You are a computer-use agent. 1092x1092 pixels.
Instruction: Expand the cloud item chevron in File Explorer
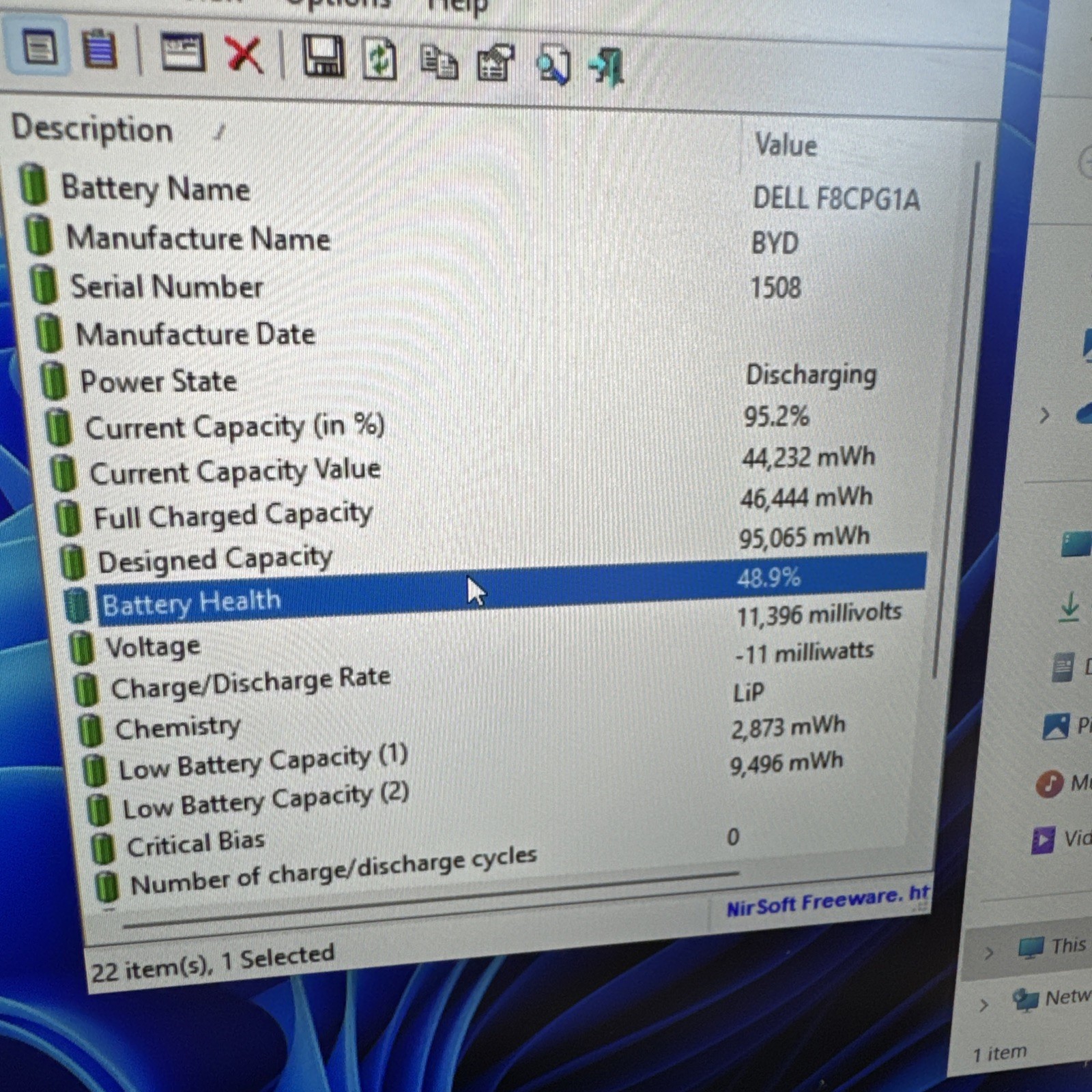pyautogui.click(x=1044, y=414)
